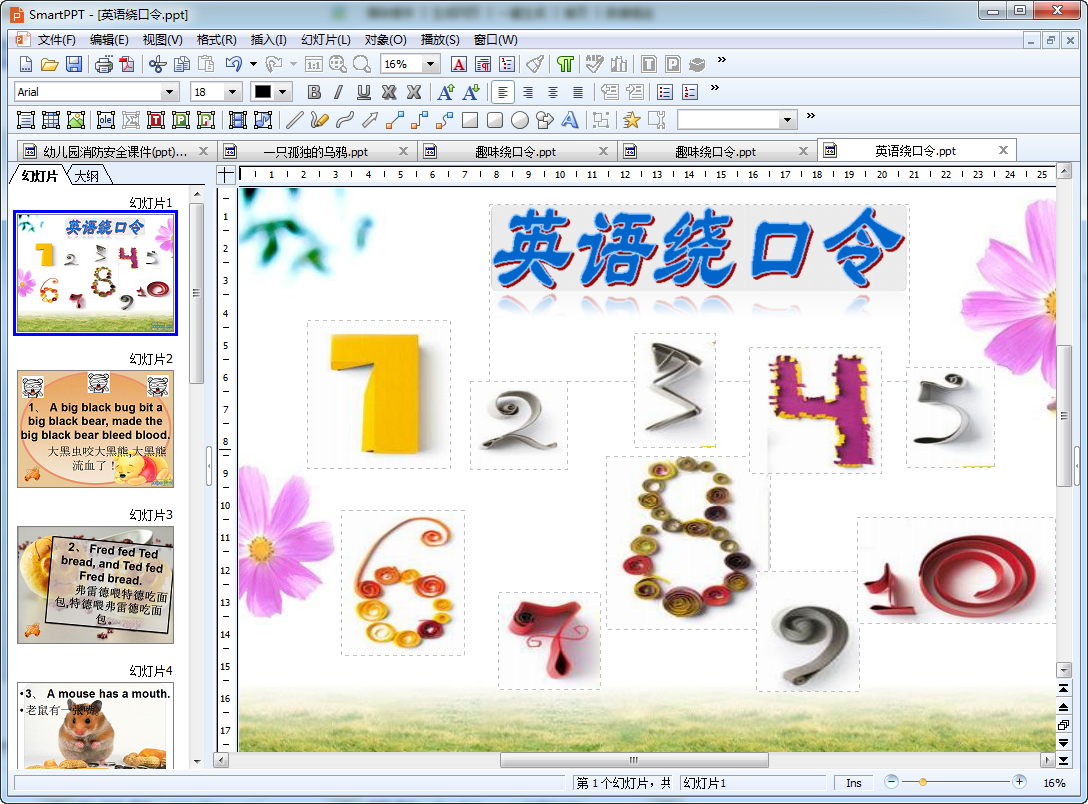Print the presentation via the printer icon

pos(104,65)
